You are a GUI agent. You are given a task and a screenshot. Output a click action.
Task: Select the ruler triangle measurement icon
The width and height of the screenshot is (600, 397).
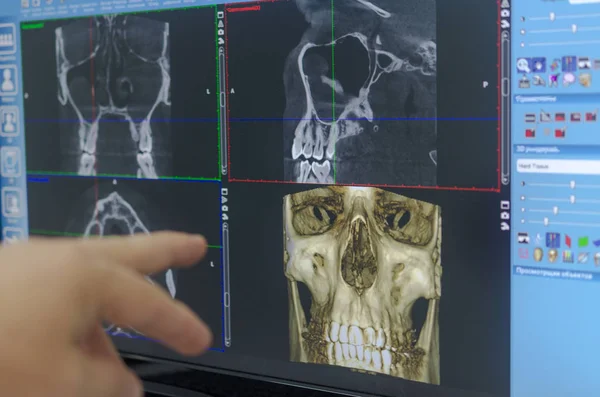click(x=545, y=116)
